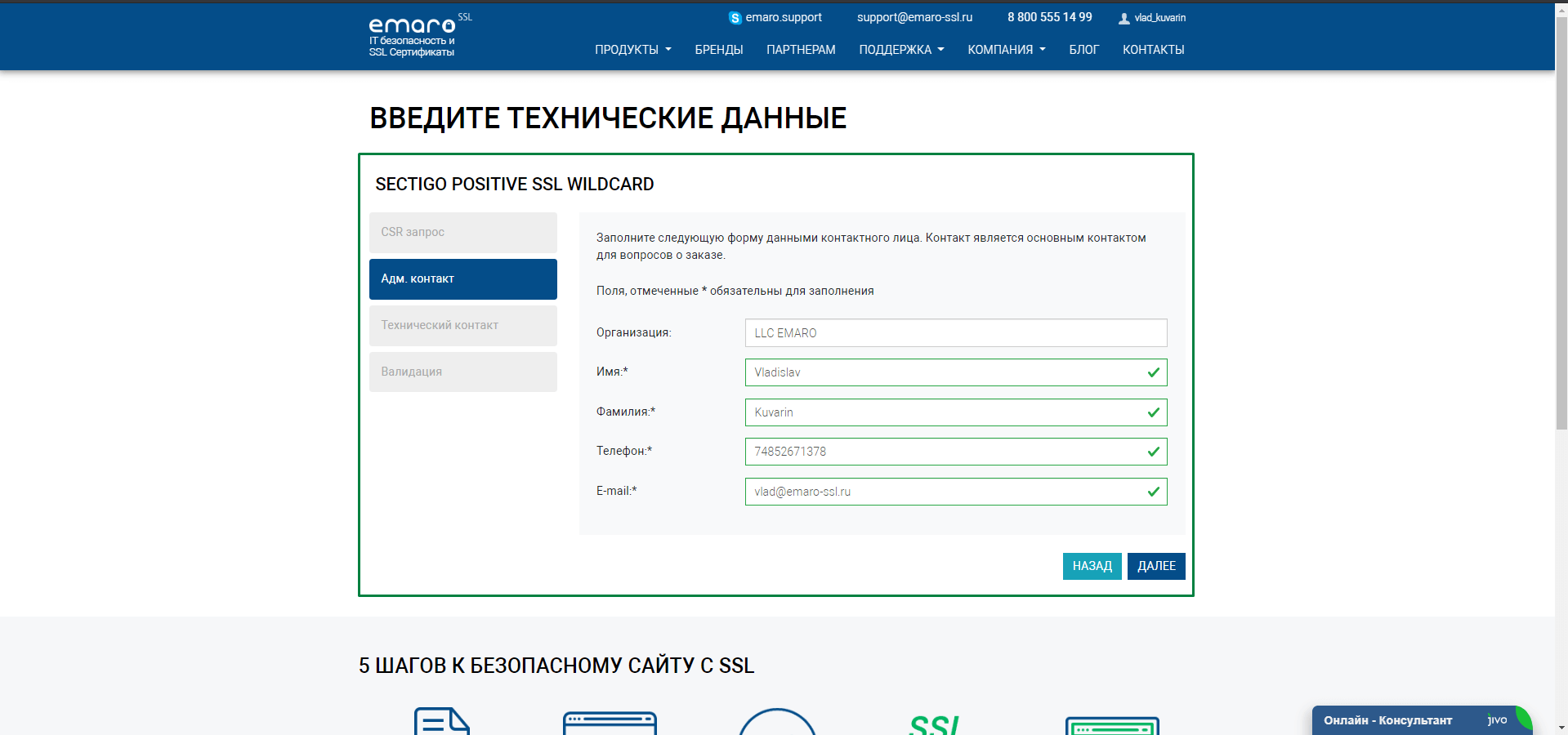Select the Технический контакт step tab

tap(463, 326)
